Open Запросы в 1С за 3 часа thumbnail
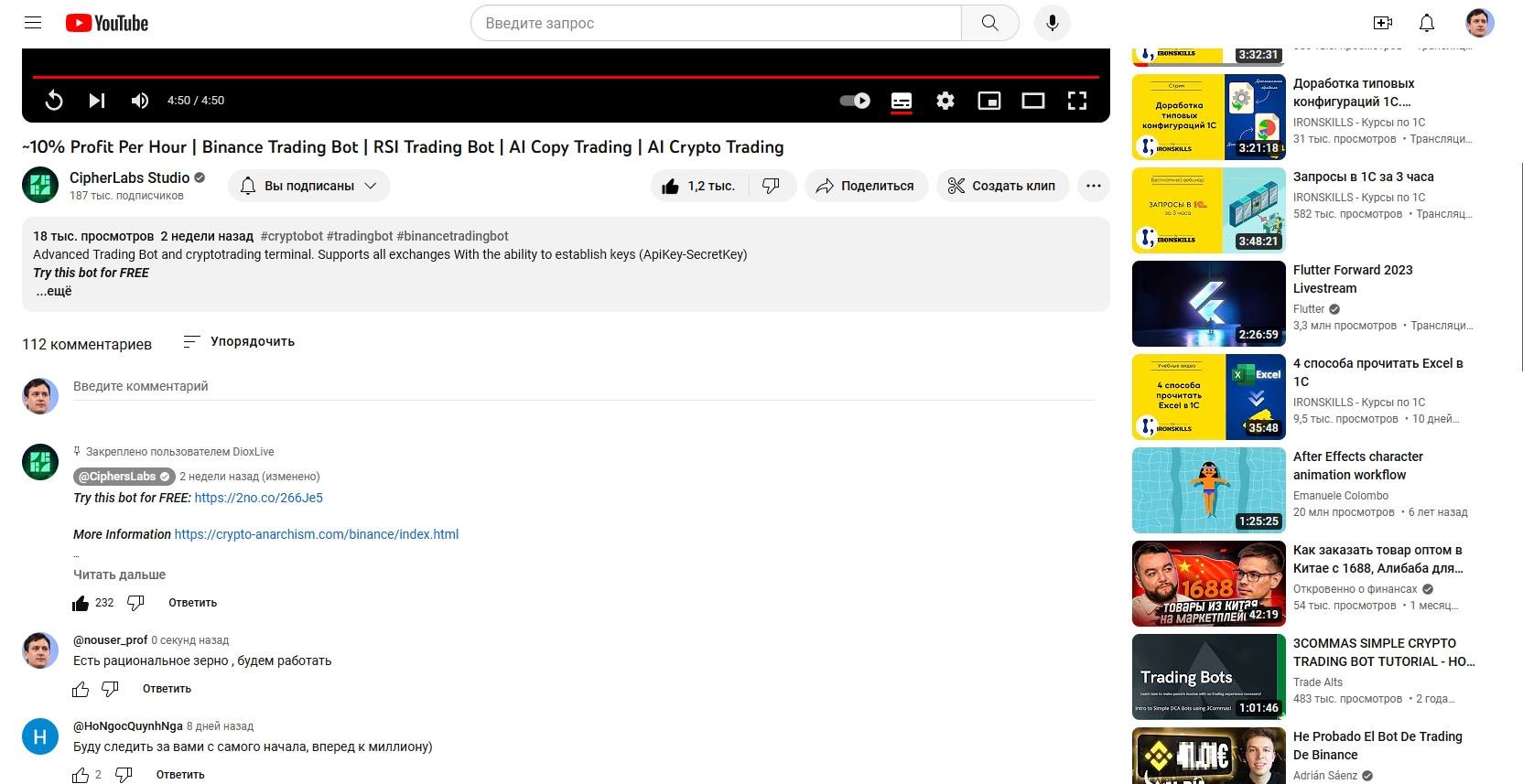This screenshot has height=784, width=1523. 1209,210
